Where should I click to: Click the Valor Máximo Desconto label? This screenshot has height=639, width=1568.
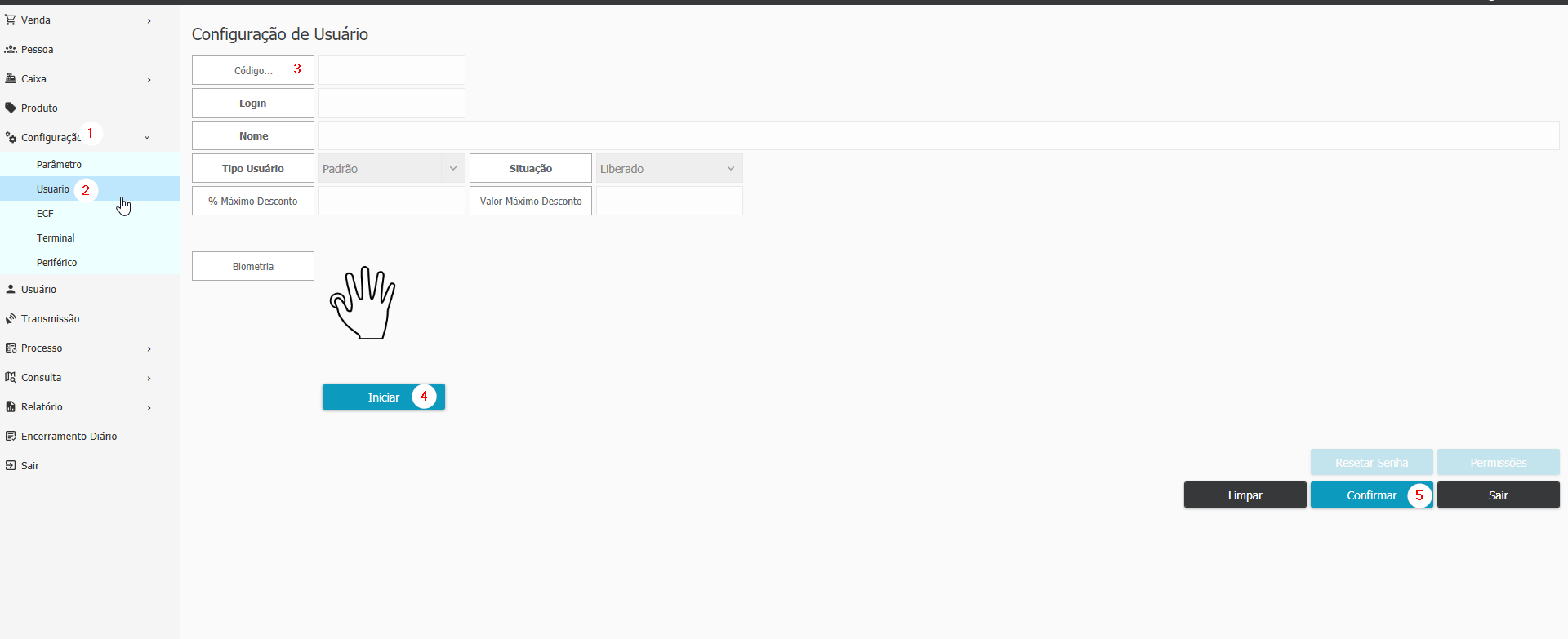pyautogui.click(x=531, y=201)
